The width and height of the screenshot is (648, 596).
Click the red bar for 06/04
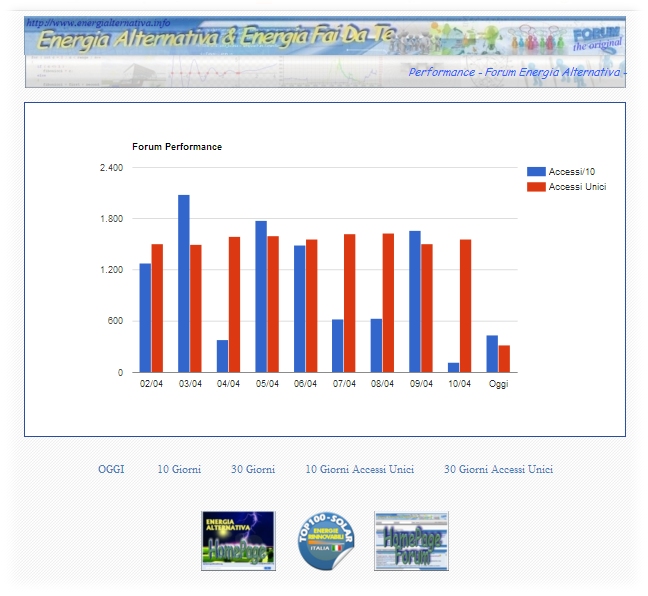click(x=312, y=306)
